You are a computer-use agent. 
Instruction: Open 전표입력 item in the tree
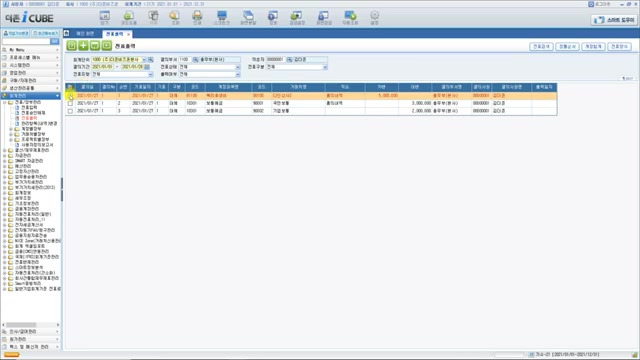(29, 107)
